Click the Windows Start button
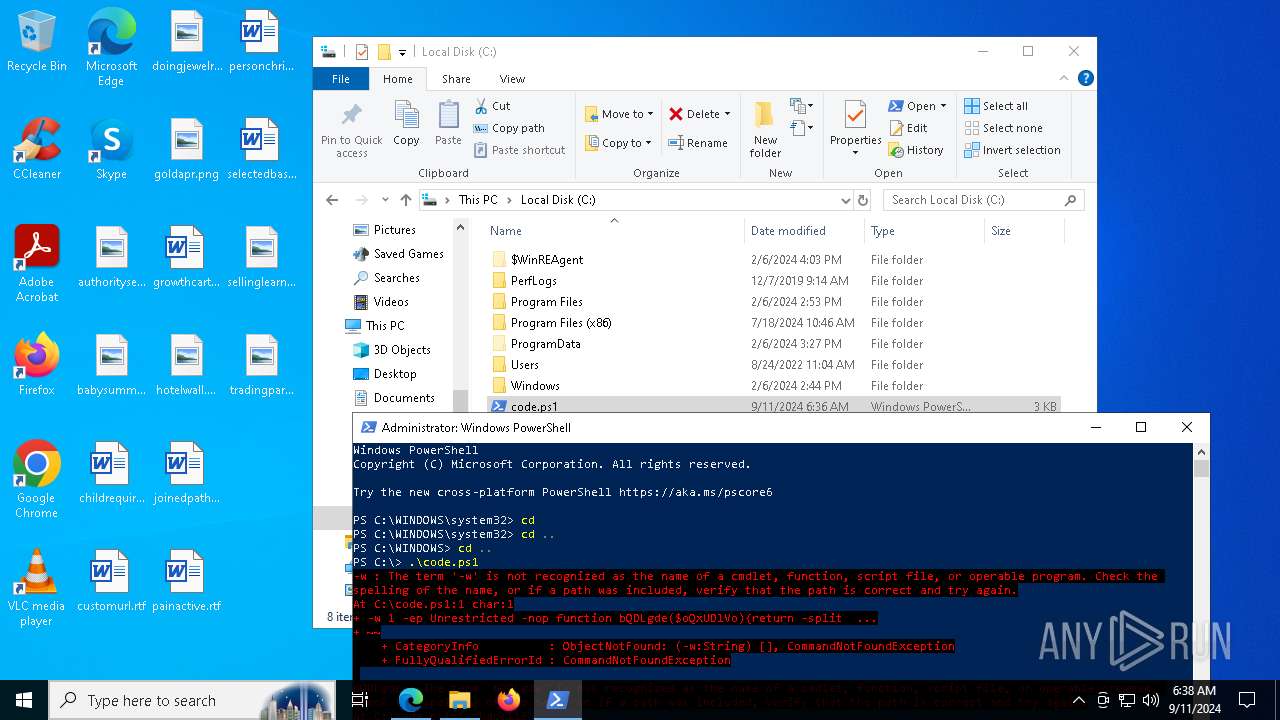This screenshot has height=720, width=1280. click(x=24, y=700)
